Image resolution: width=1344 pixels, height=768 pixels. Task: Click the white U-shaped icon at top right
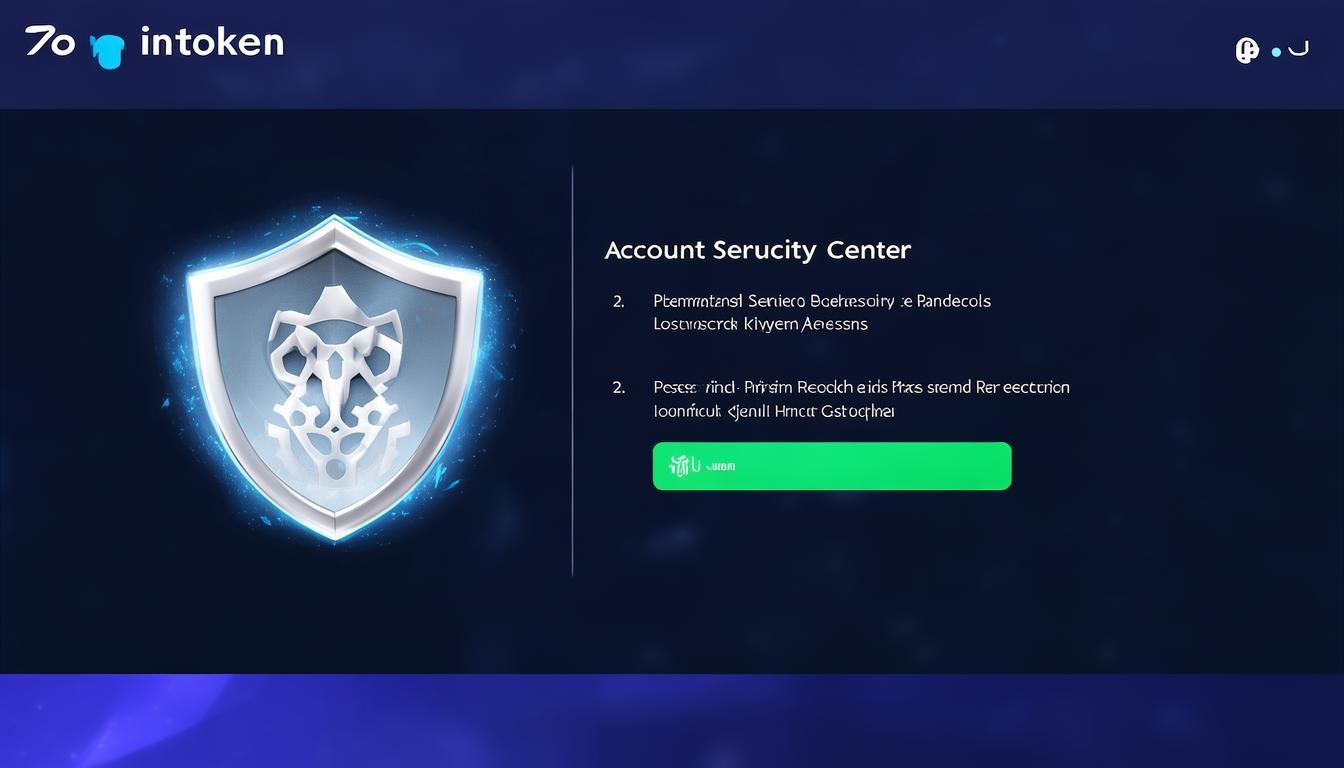[1298, 48]
